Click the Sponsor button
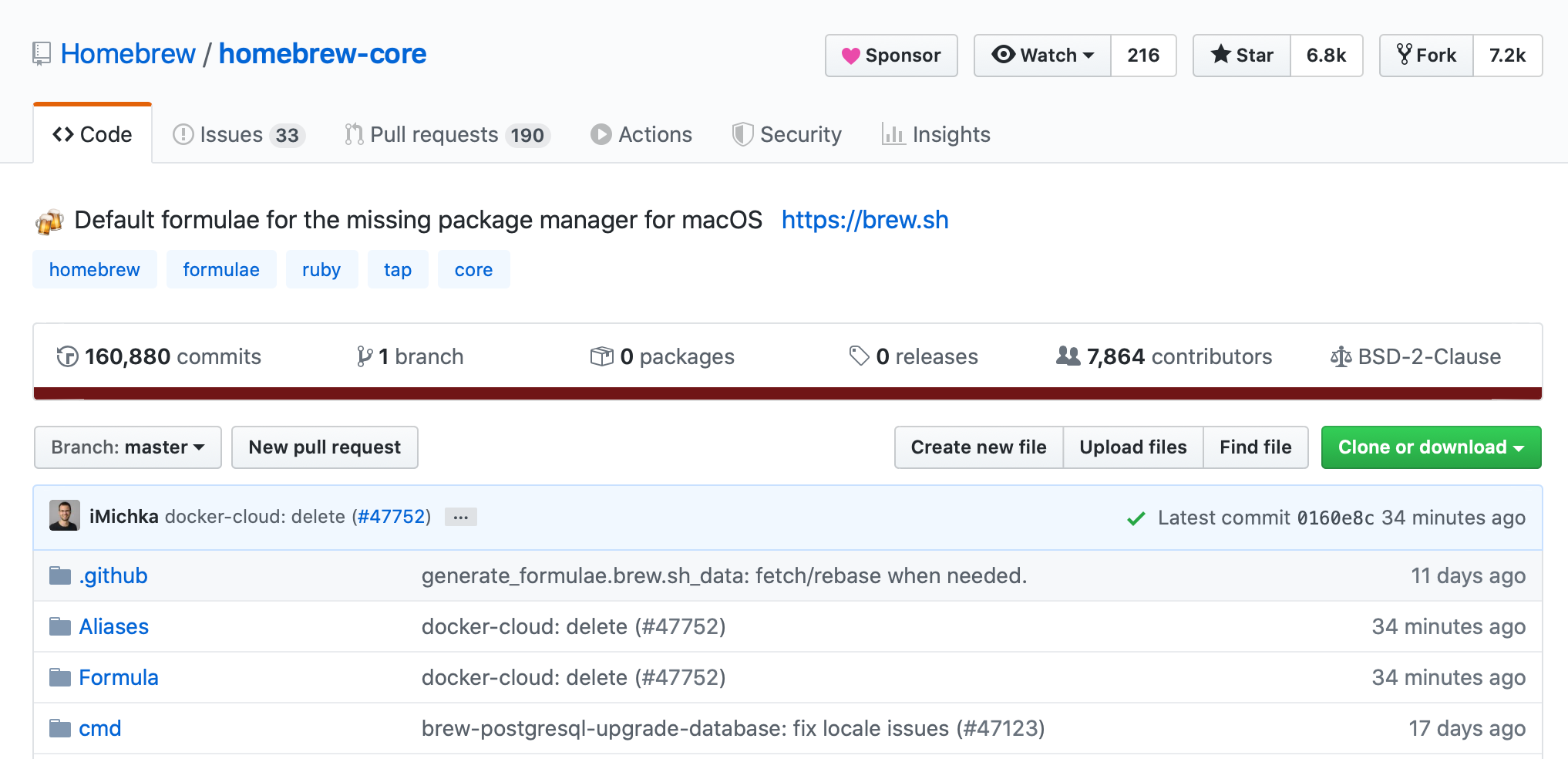This screenshot has height=759, width=1568. coord(891,56)
